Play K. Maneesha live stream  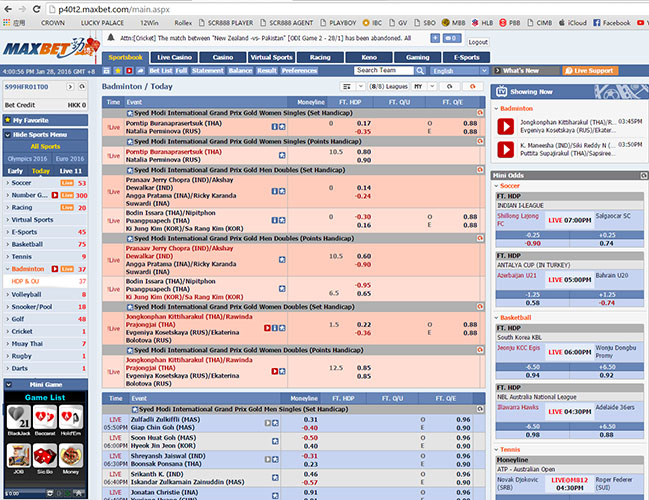coord(505,149)
